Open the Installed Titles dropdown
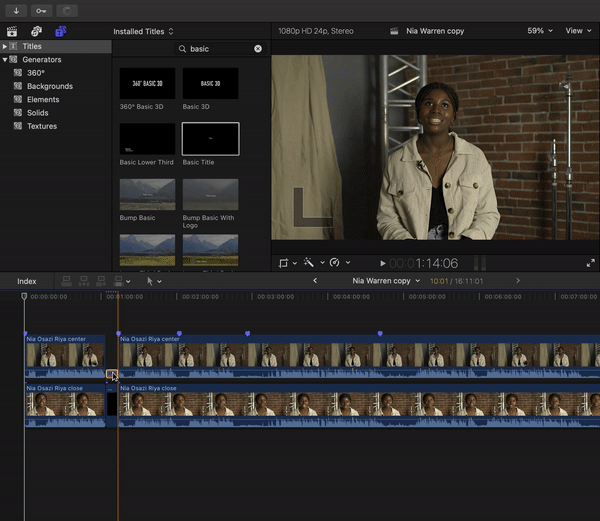This screenshot has height=521, width=600. click(x=143, y=31)
